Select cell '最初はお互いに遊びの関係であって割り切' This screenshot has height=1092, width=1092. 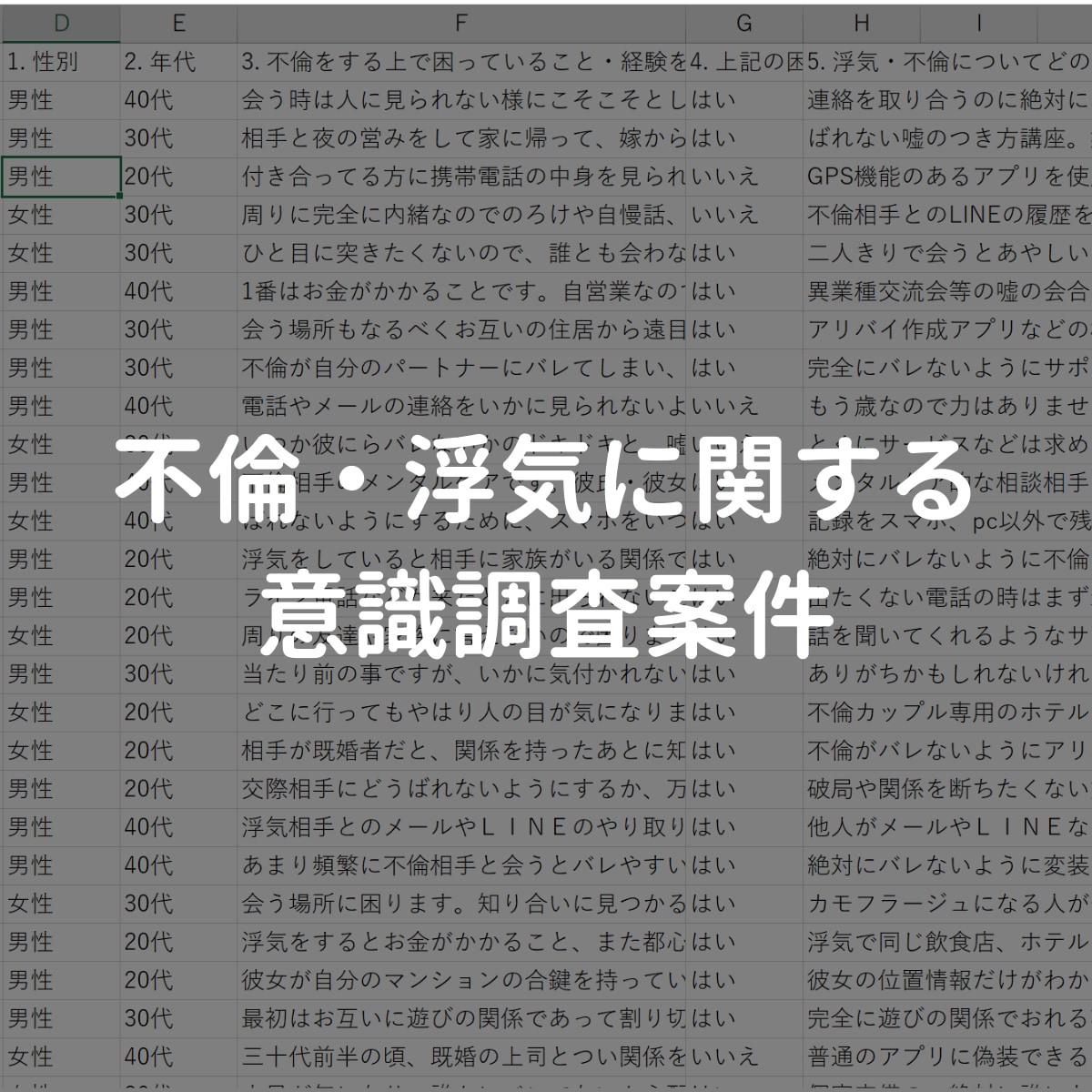click(x=461, y=1017)
